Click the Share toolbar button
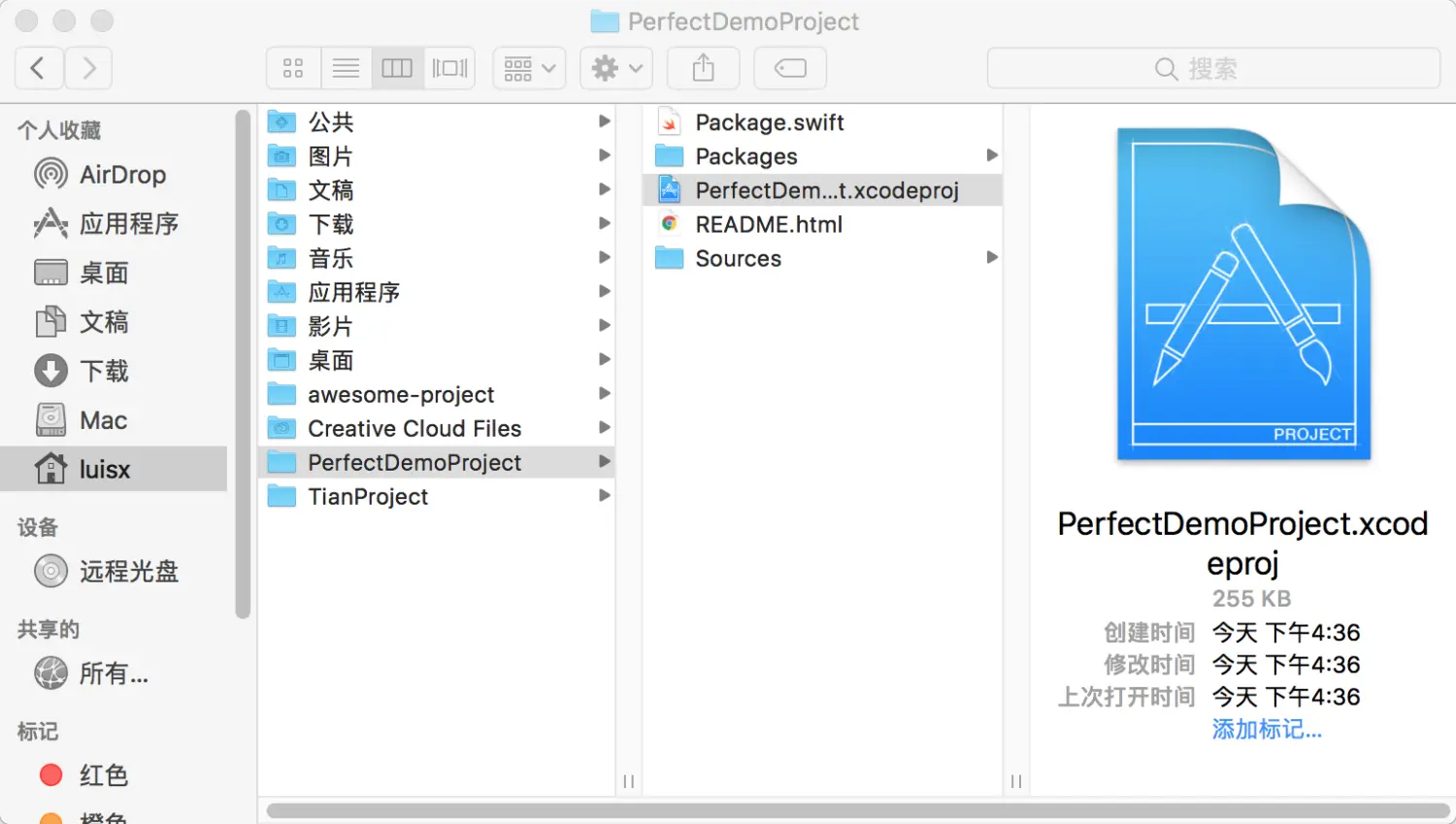 click(704, 68)
